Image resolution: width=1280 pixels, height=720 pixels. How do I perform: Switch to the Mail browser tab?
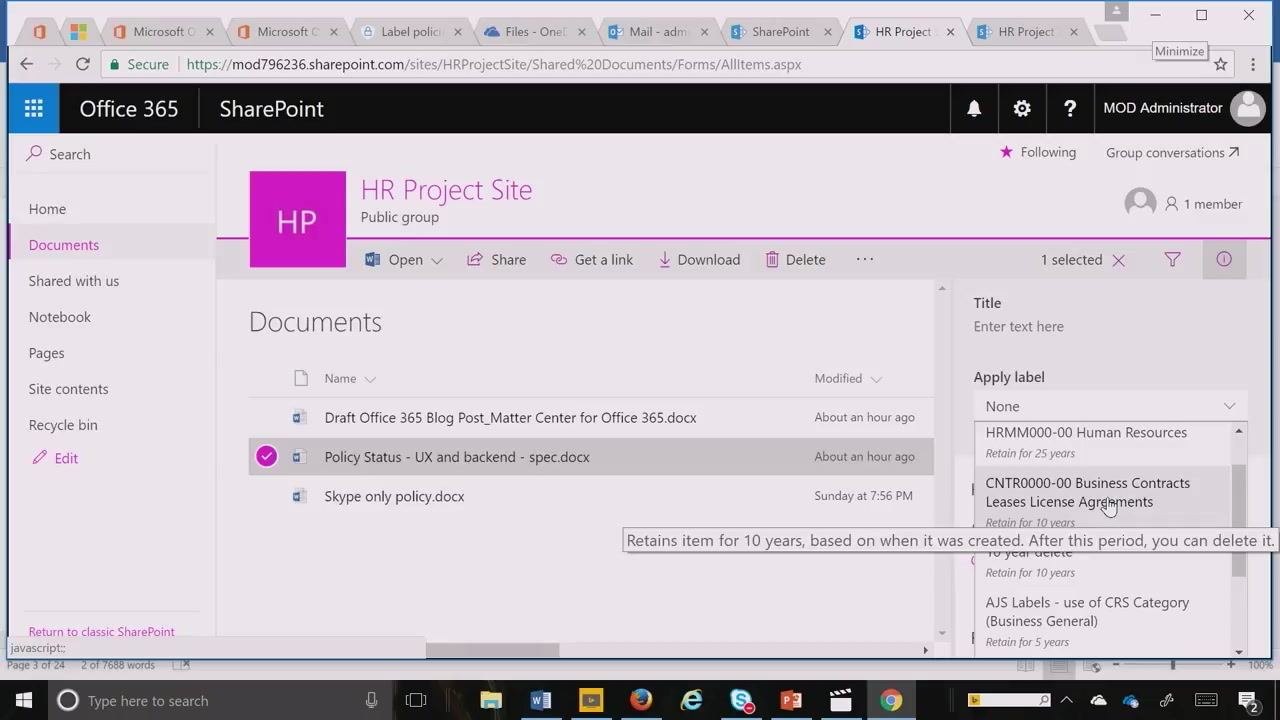tap(658, 32)
